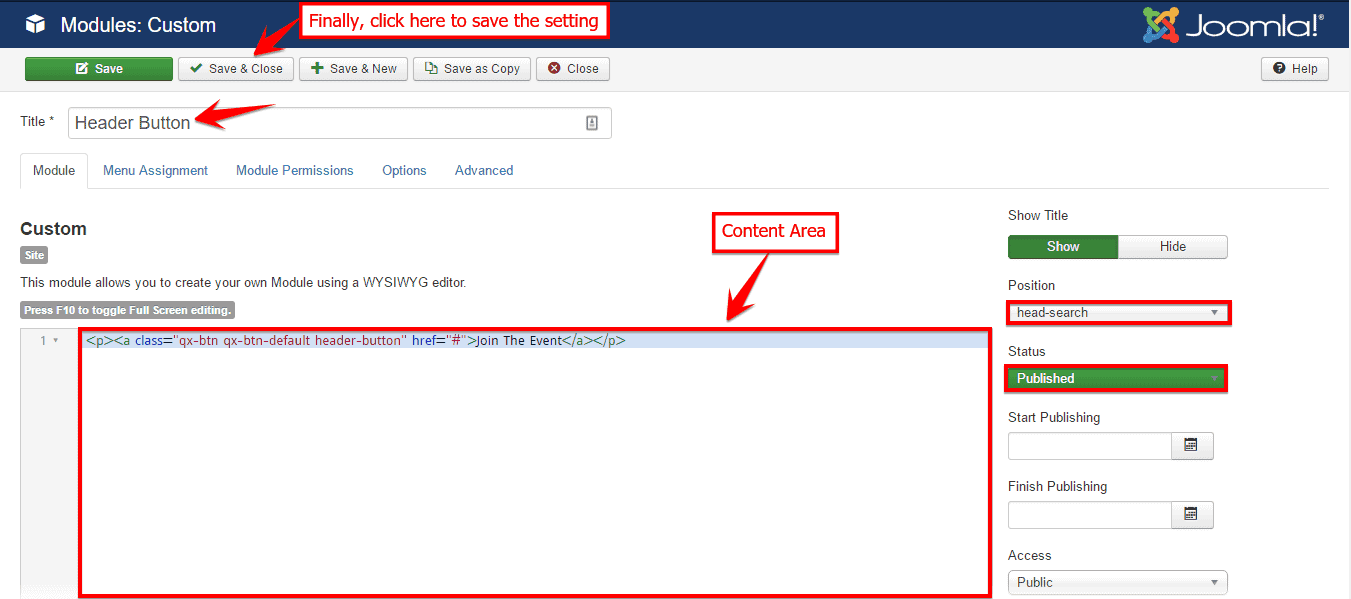1351x599 pixels.
Task: Click the Help button
Action: (1294, 69)
